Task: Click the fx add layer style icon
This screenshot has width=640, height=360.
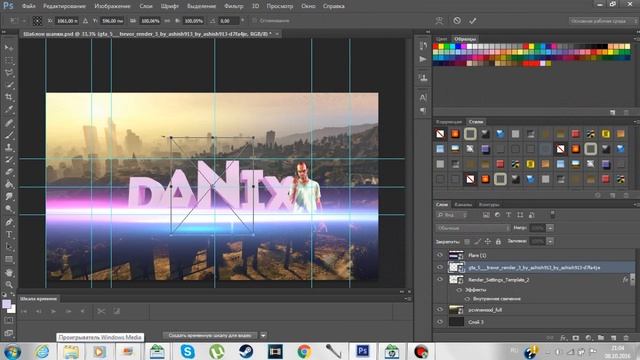Action: click(563, 338)
